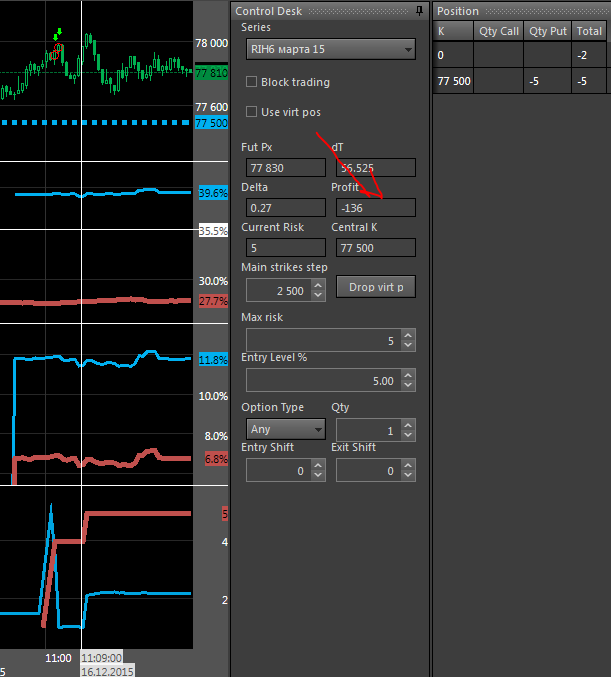Click the Entry Level % field 5.00
The image size is (611, 677).
point(324,380)
